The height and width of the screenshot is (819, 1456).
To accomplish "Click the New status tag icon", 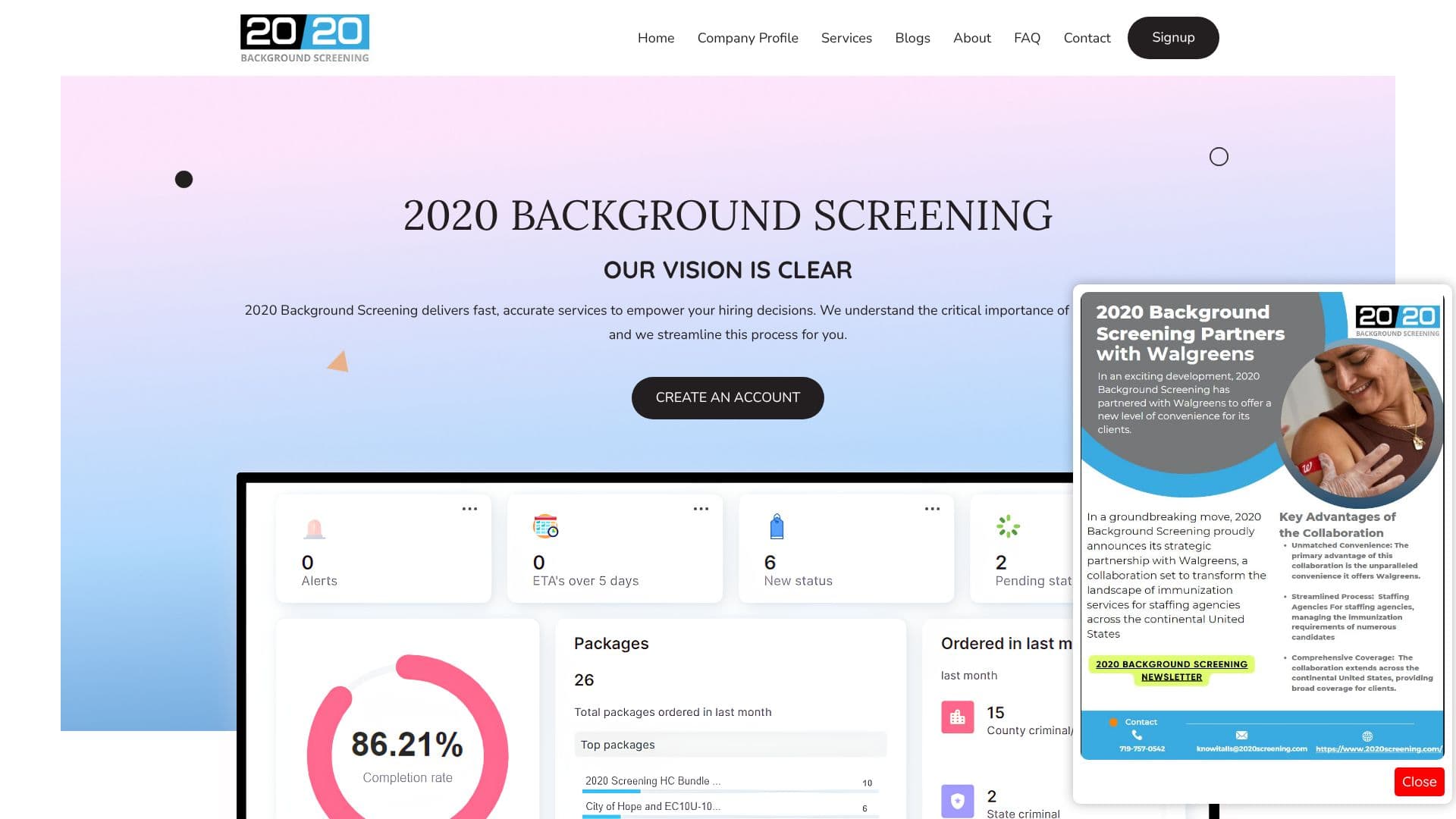I will coord(777,526).
